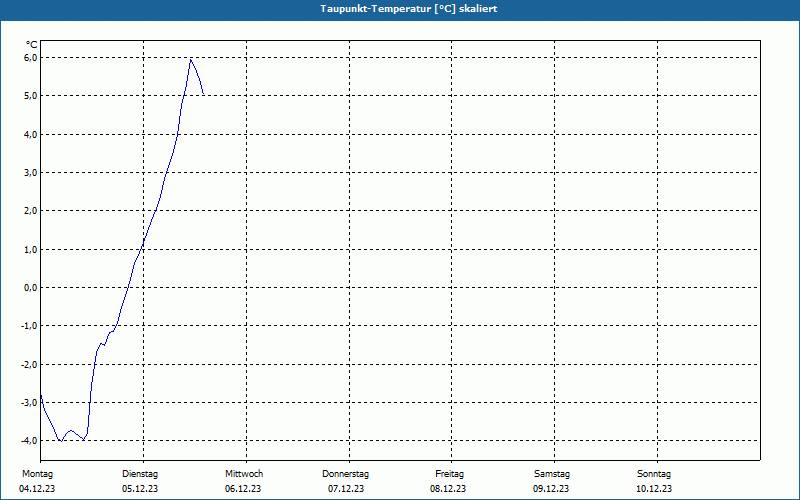Click the date 04.12.23
This screenshot has height=500, width=800.
tap(37, 489)
